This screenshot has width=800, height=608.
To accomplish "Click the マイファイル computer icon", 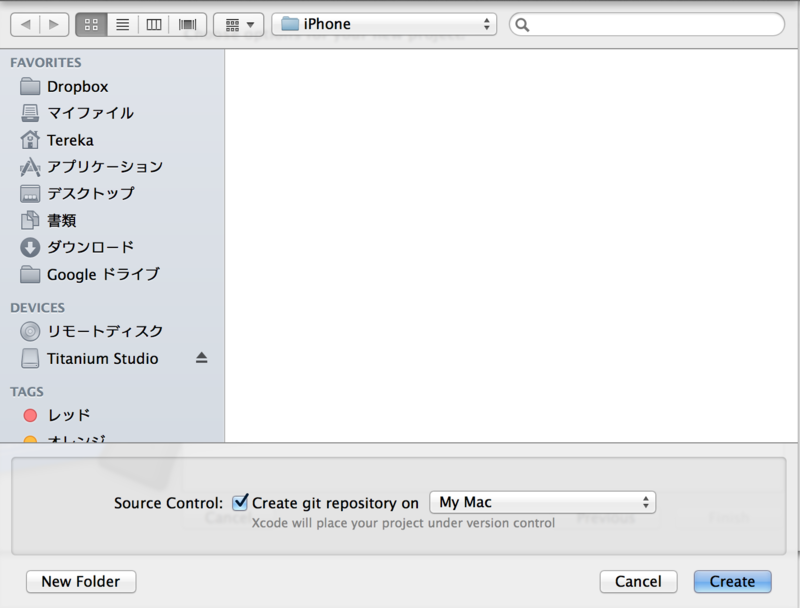I will click(30, 113).
